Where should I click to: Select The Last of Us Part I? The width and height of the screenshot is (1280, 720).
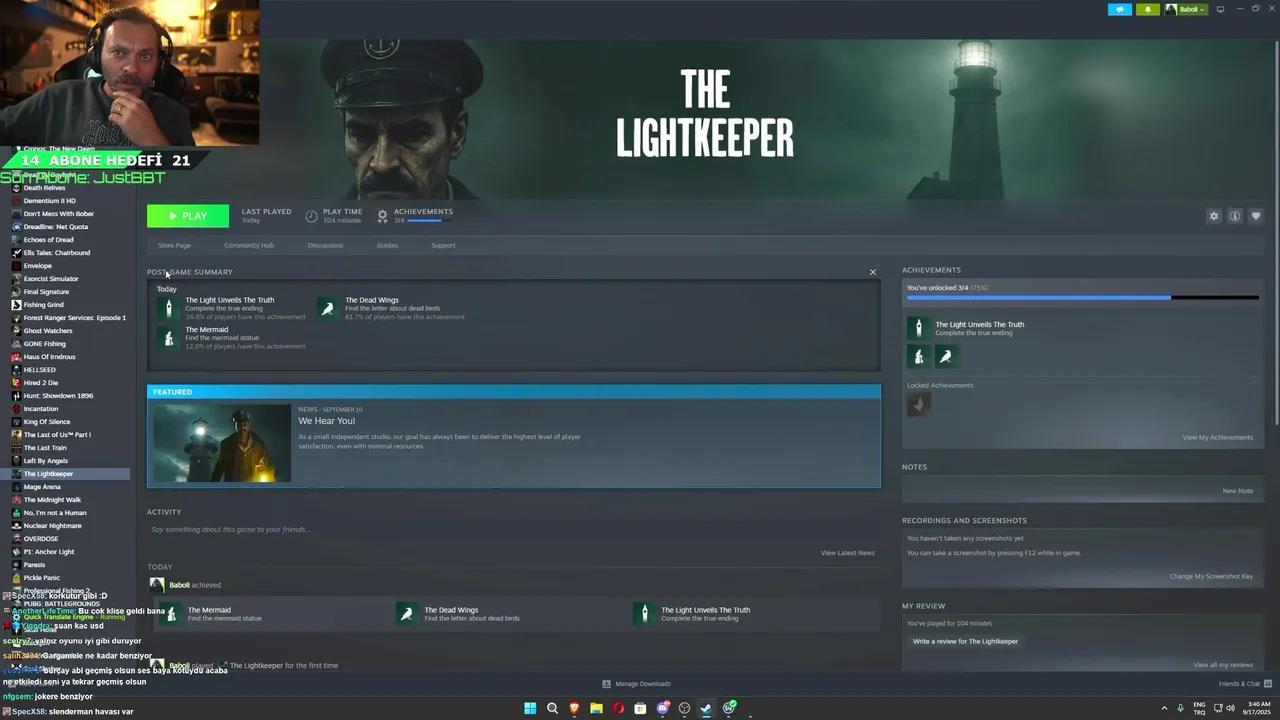(x=57, y=435)
